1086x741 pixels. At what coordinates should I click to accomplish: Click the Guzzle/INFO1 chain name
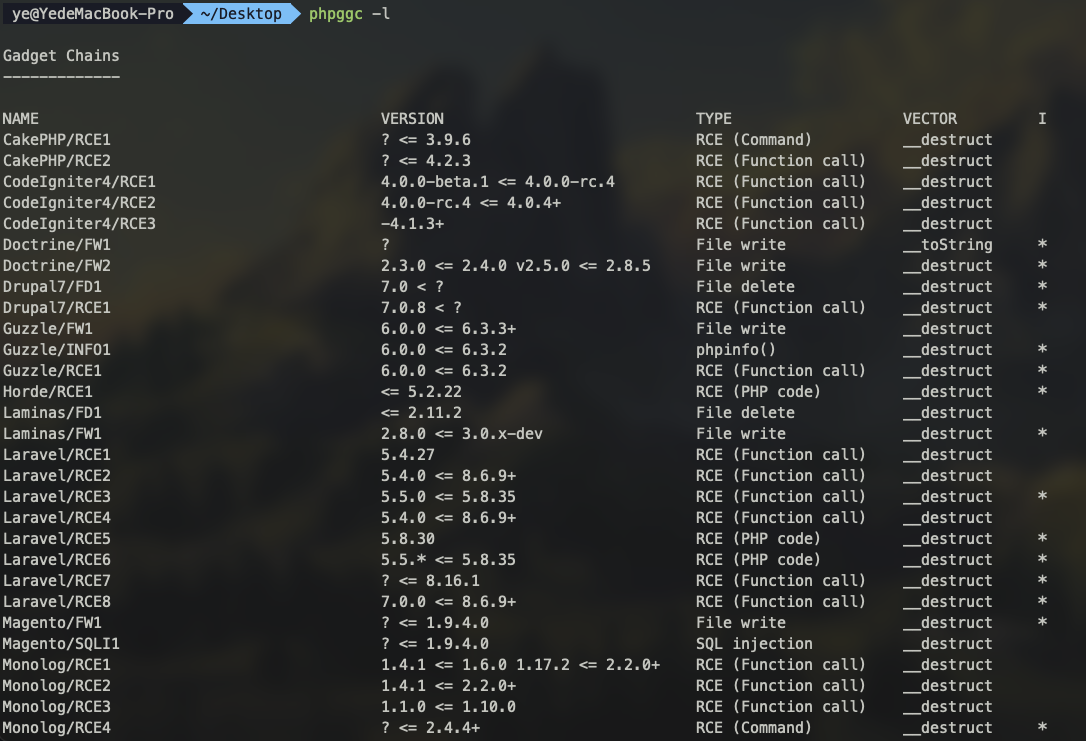57,350
